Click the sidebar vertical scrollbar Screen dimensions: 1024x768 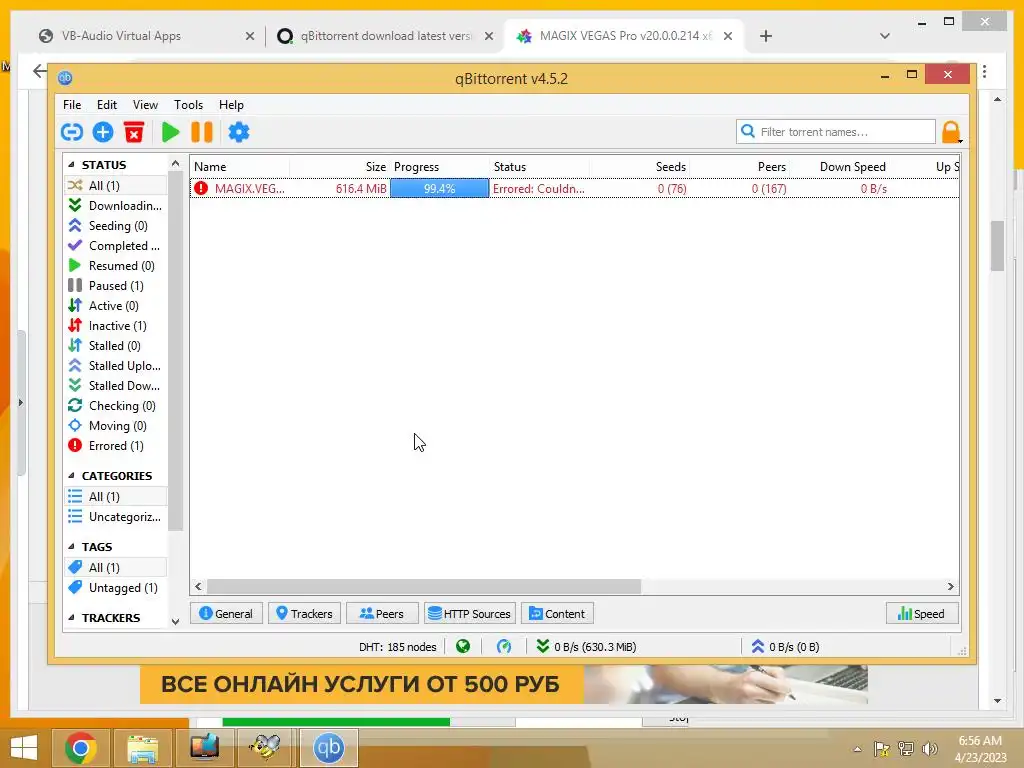point(175,349)
